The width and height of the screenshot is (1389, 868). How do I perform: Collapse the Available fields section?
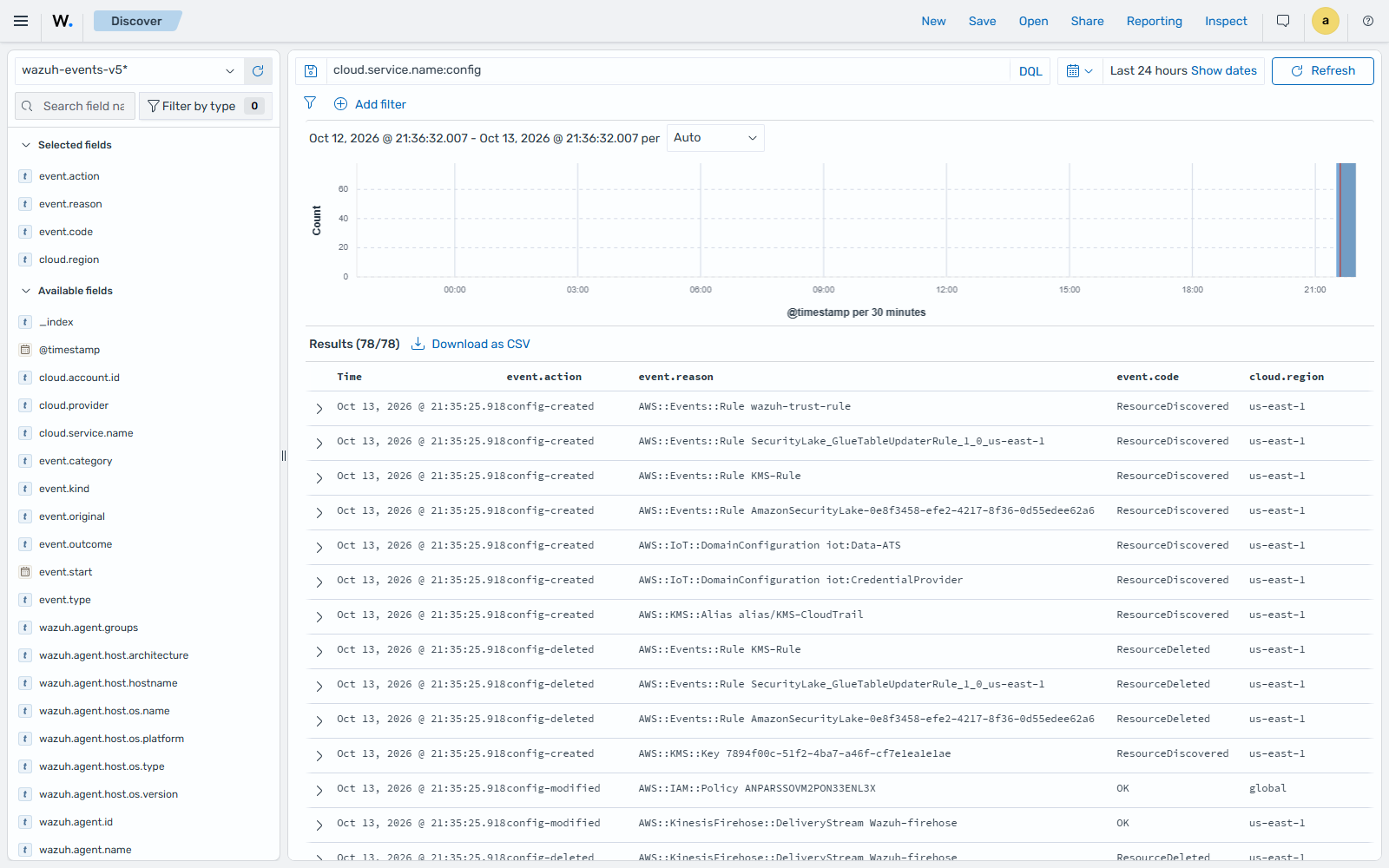click(26, 291)
